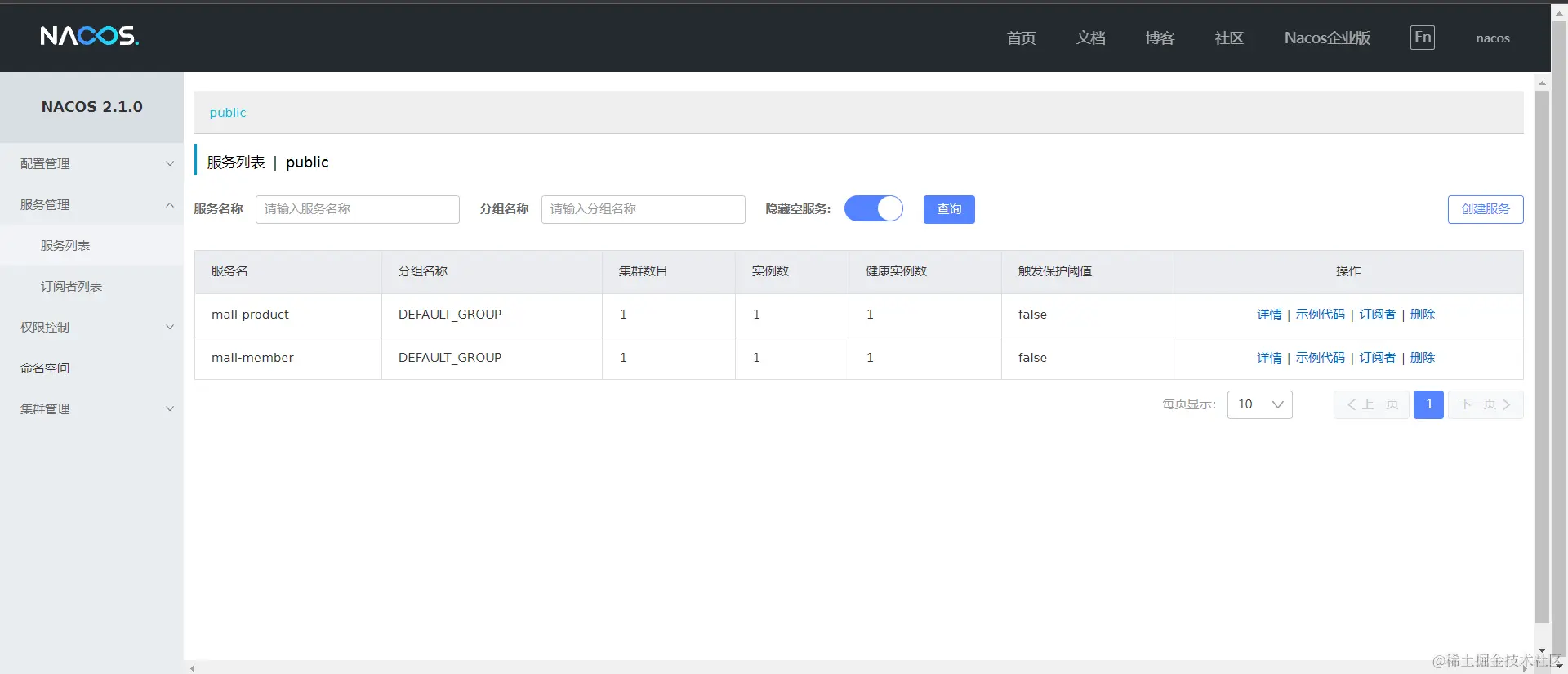Screen dimensions: 1568x674
Task: Click the NACOS logo
Action: click(90, 36)
